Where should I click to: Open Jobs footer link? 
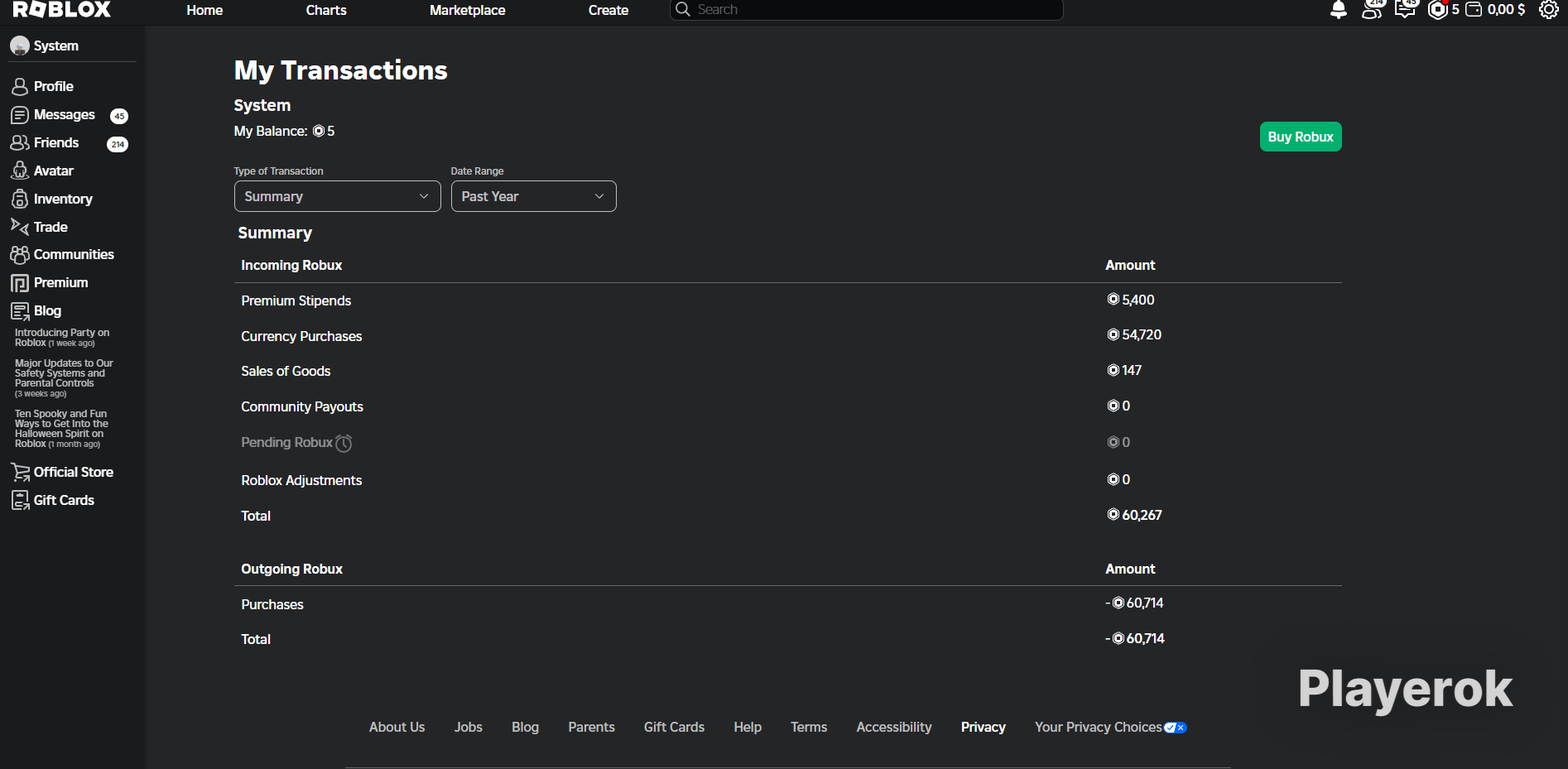click(x=469, y=727)
